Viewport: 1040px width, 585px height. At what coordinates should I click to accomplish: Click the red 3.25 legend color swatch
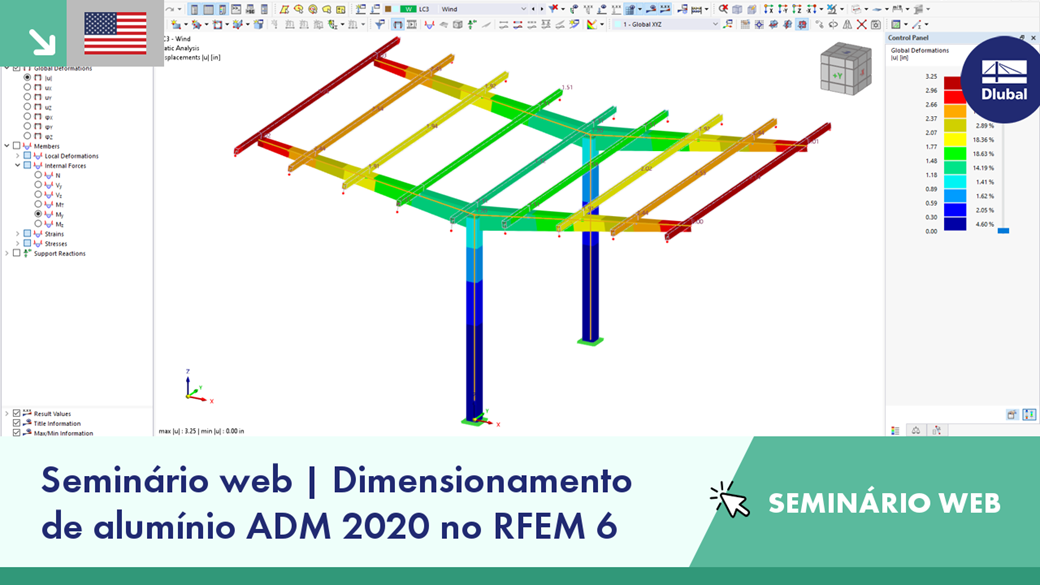954,84
